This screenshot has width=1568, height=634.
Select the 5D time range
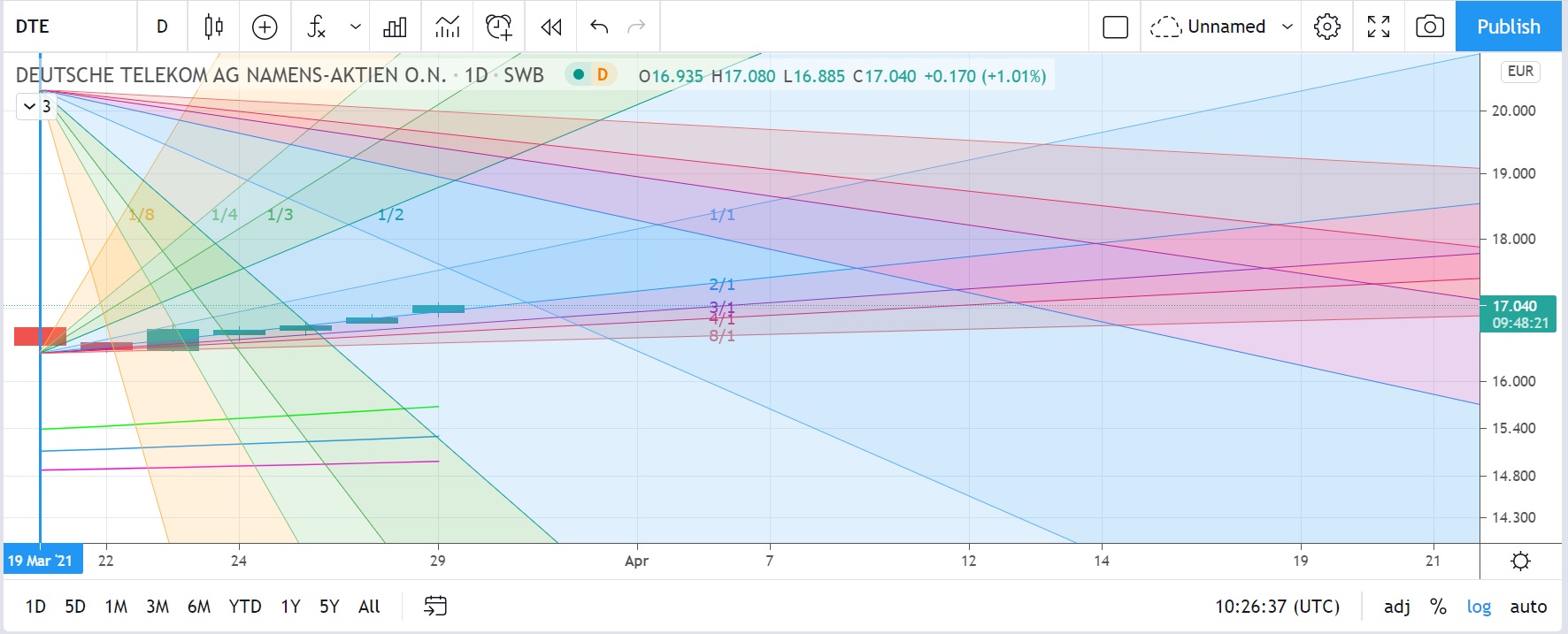pos(75,607)
